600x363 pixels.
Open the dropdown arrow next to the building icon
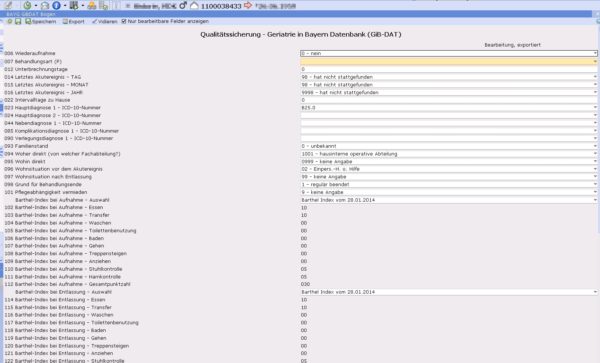click(x=83, y=6)
